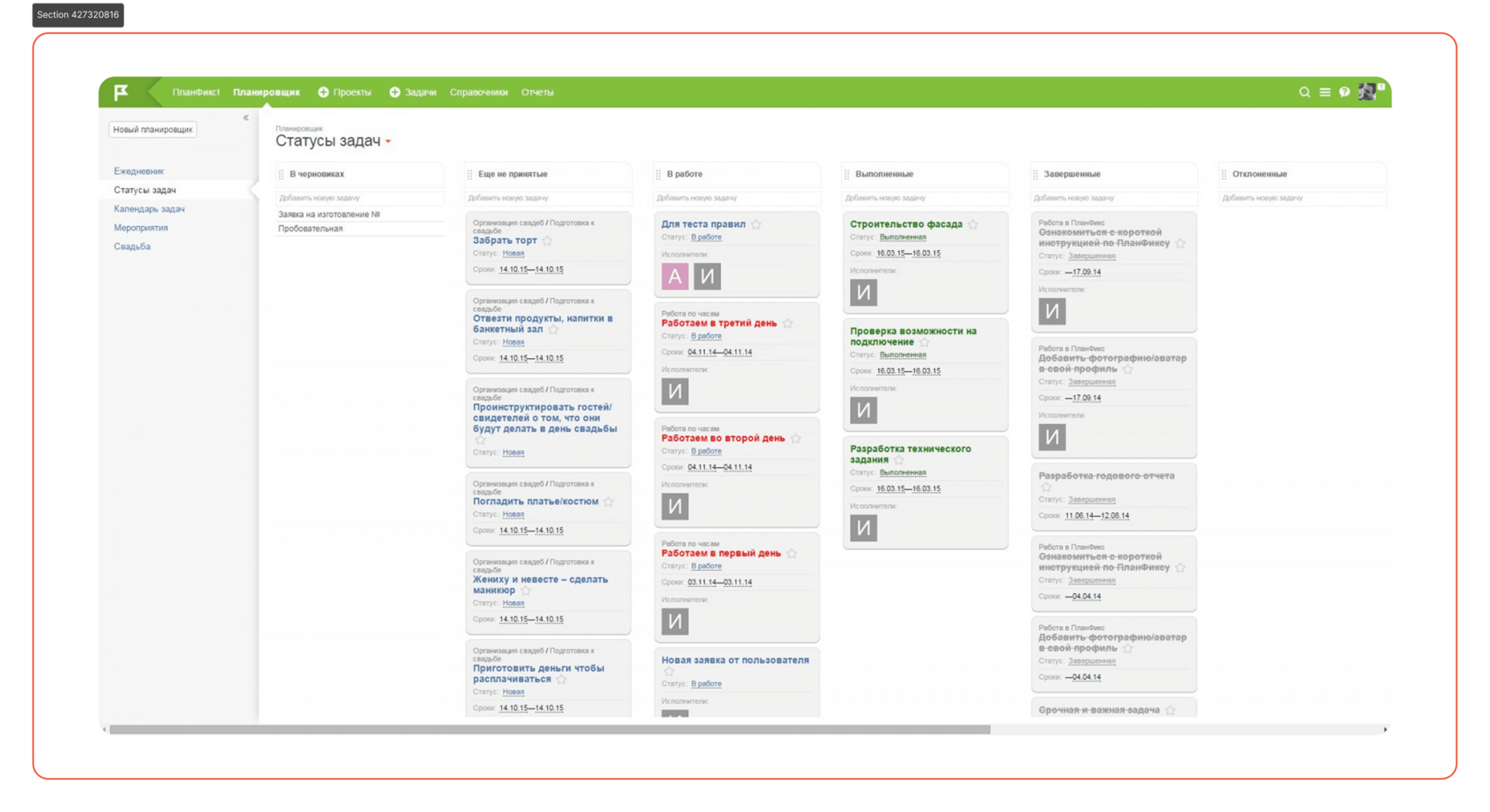Click left arrow of horizontal scrollbar
1490x812 pixels.
pos(105,730)
